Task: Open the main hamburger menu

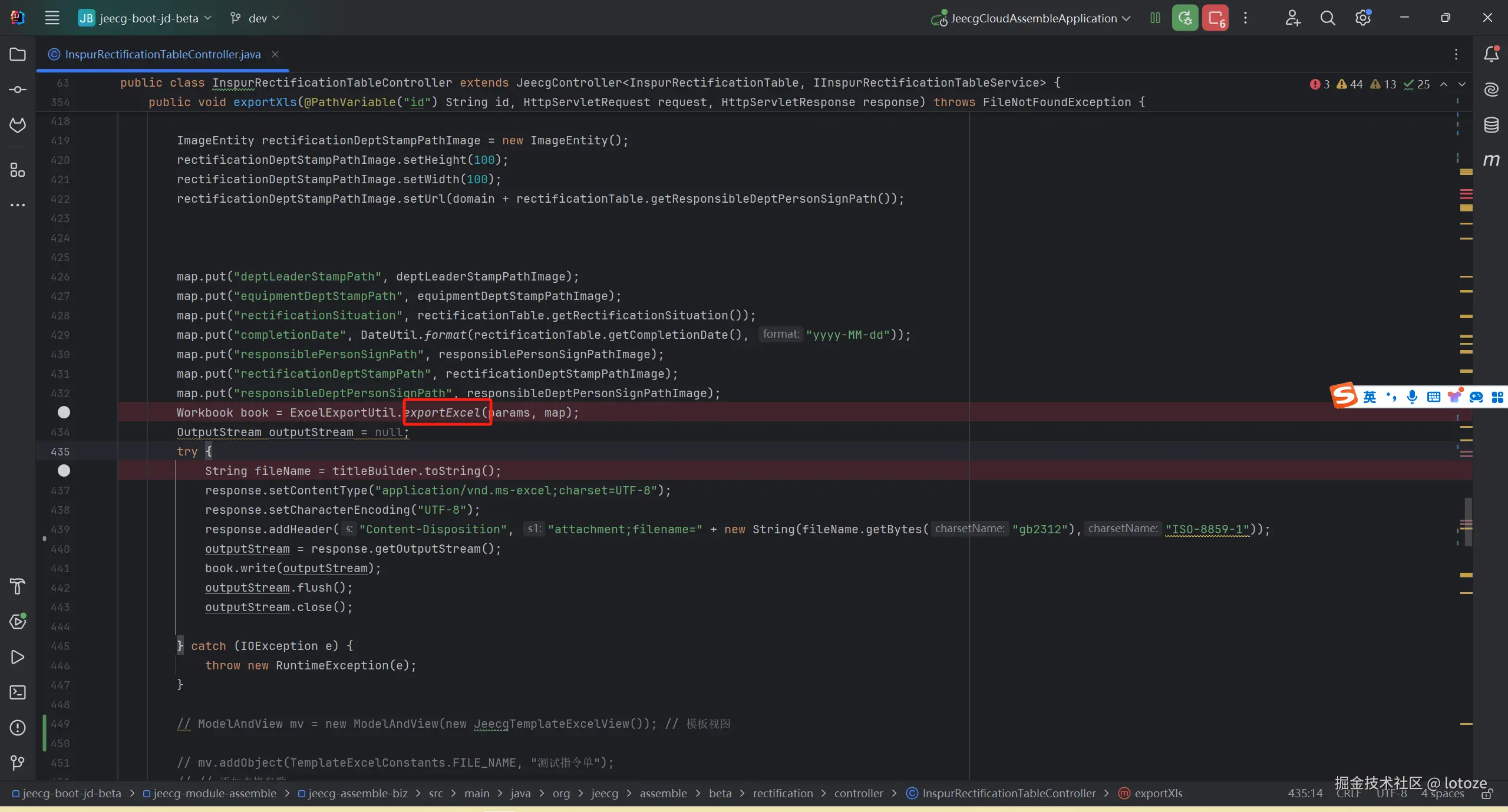Action: pyautogui.click(x=52, y=18)
